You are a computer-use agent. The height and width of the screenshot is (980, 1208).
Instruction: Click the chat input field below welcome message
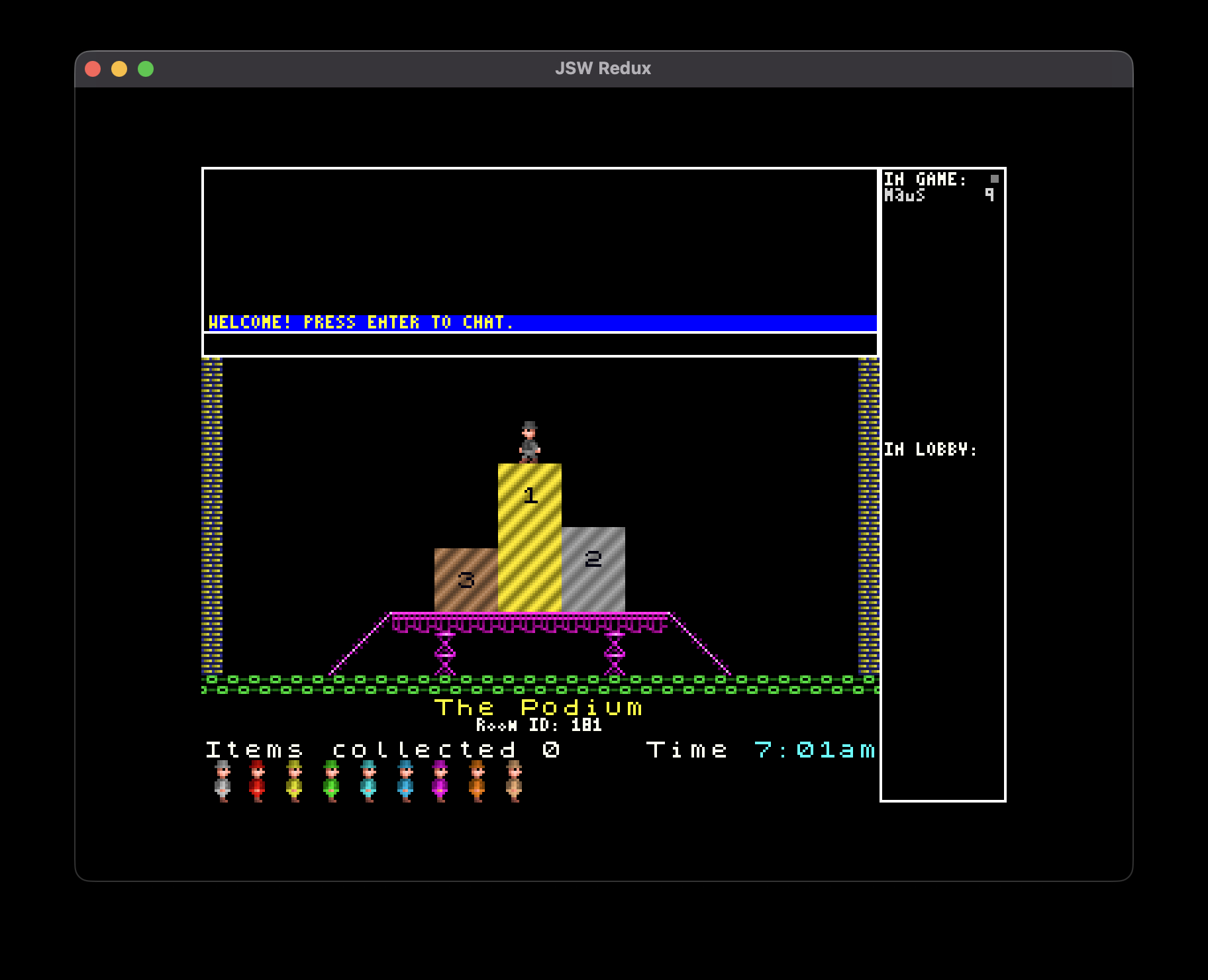(x=540, y=344)
